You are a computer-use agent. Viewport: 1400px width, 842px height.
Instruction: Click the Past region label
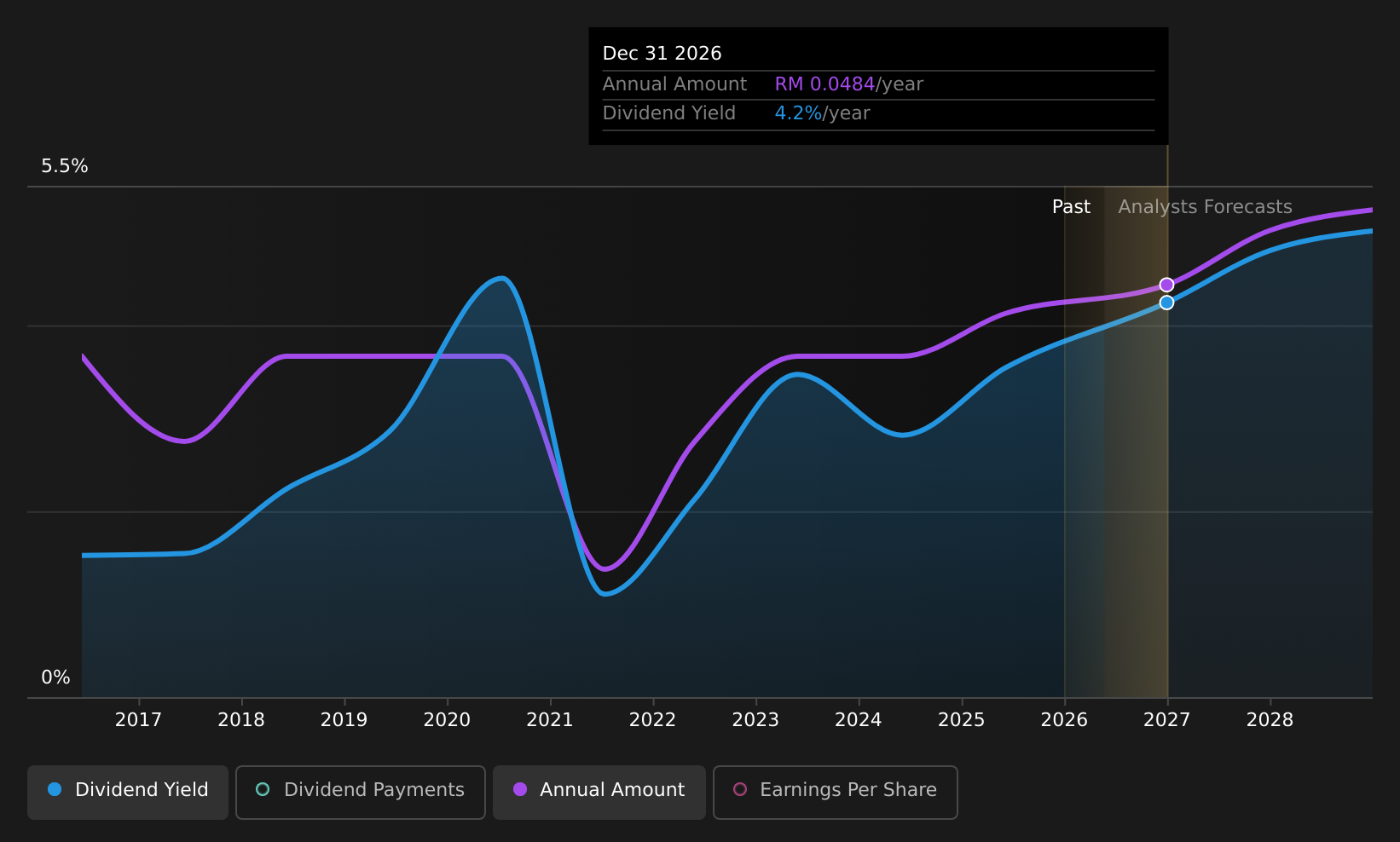click(x=1071, y=207)
